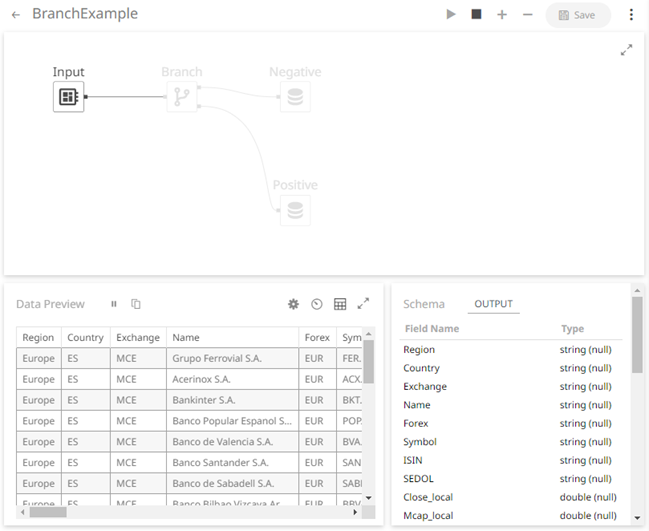The height and width of the screenshot is (531, 649).
Task: Switch Data Preview to table grid view
Action: (x=340, y=304)
